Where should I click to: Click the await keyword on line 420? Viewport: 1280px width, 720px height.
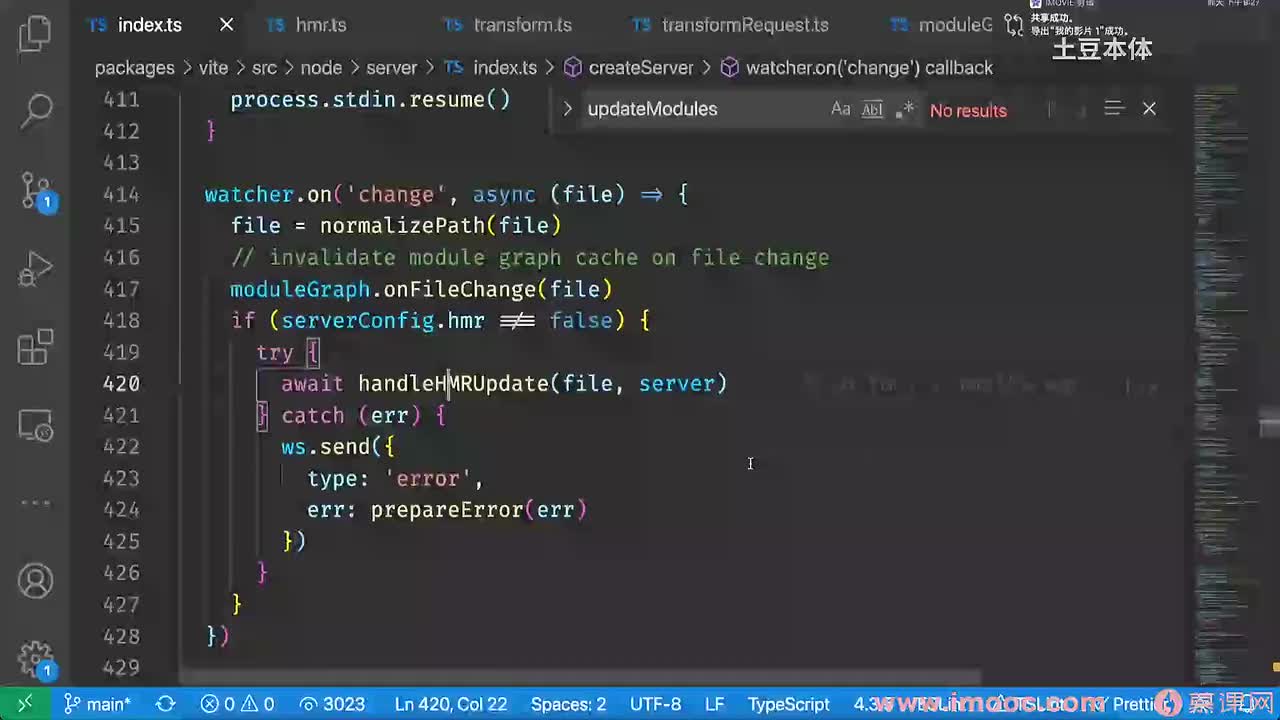pos(312,384)
